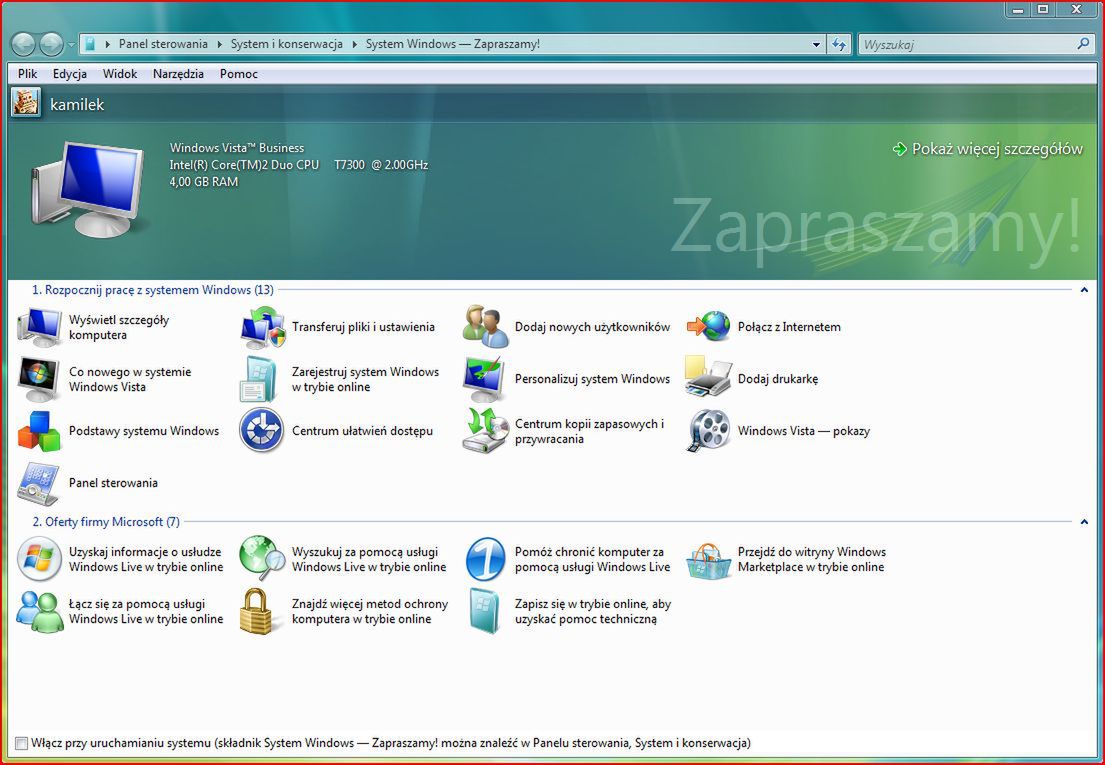Click the Rozpocznij pracę z systemem Windows heading
This screenshot has width=1105, height=765.
coord(153,290)
